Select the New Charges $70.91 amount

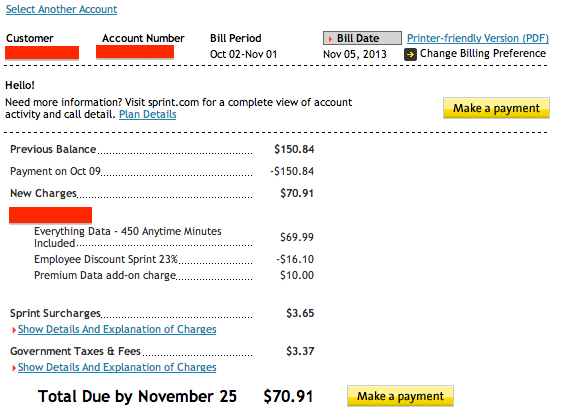(x=297, y=194)
